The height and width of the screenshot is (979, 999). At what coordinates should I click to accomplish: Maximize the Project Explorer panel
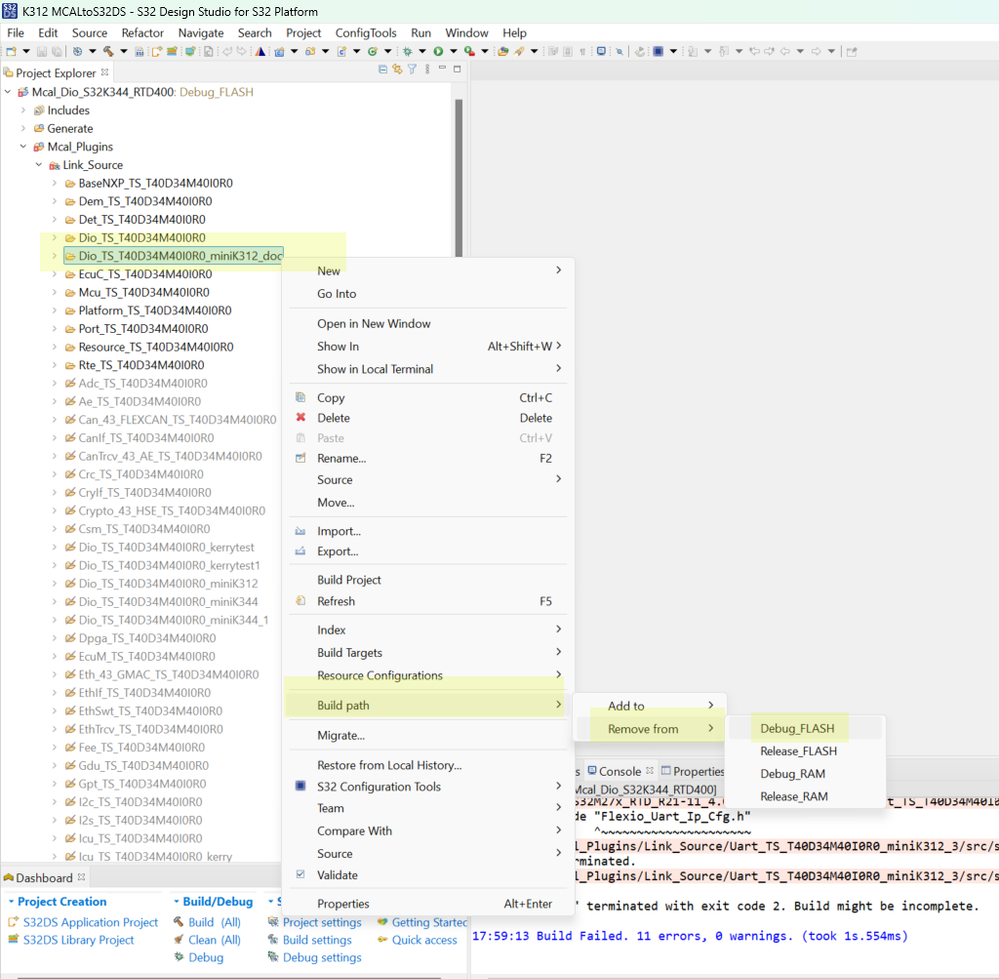click(x=457, y=69)
